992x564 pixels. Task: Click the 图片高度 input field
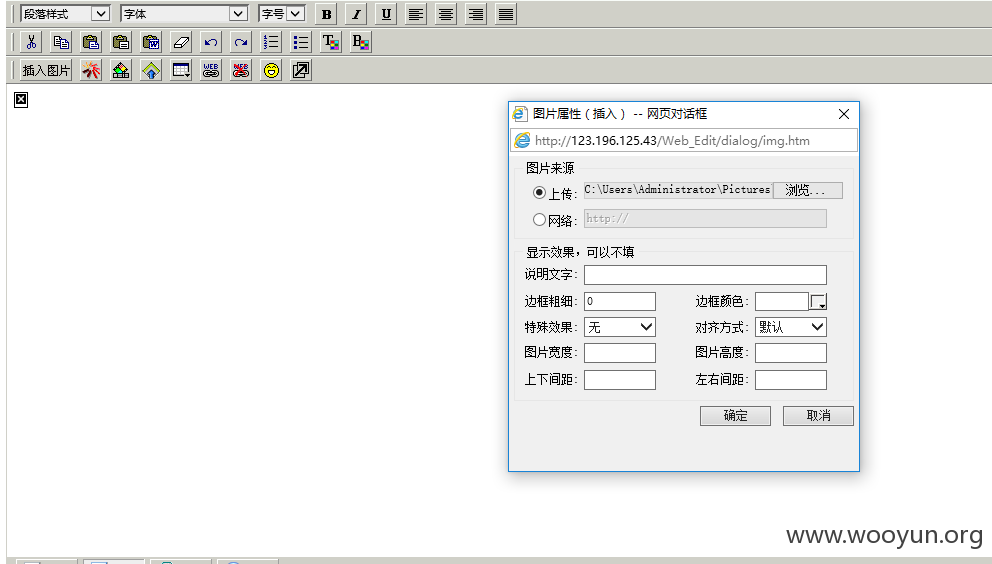(x=791, y=353)
